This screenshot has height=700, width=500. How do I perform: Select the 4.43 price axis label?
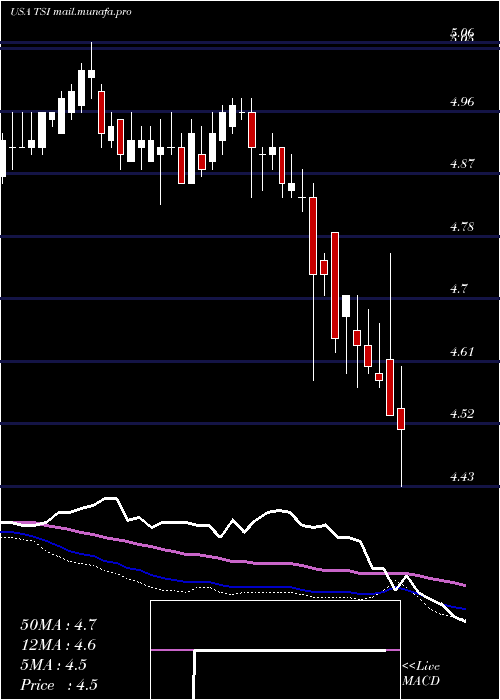[462, 476]
